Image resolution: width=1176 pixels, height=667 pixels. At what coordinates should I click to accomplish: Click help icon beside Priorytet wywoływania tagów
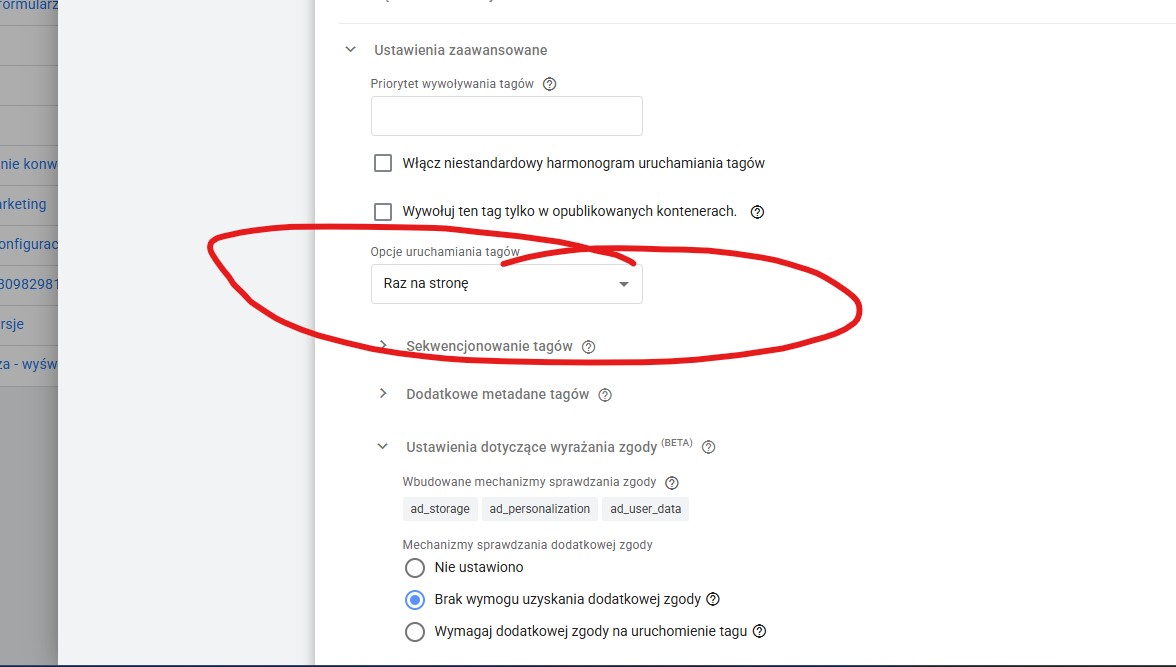[x=549, y=84]
